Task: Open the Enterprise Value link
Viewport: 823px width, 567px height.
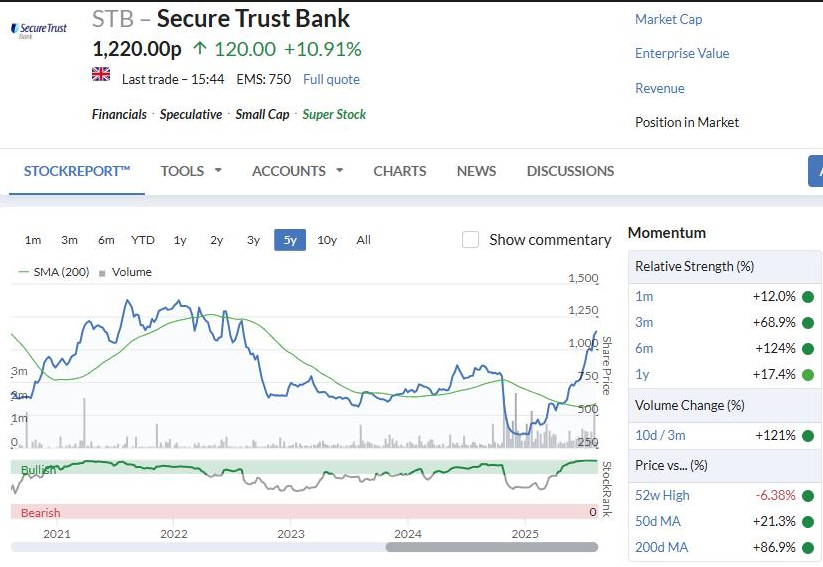Action: tap(682, 54)
